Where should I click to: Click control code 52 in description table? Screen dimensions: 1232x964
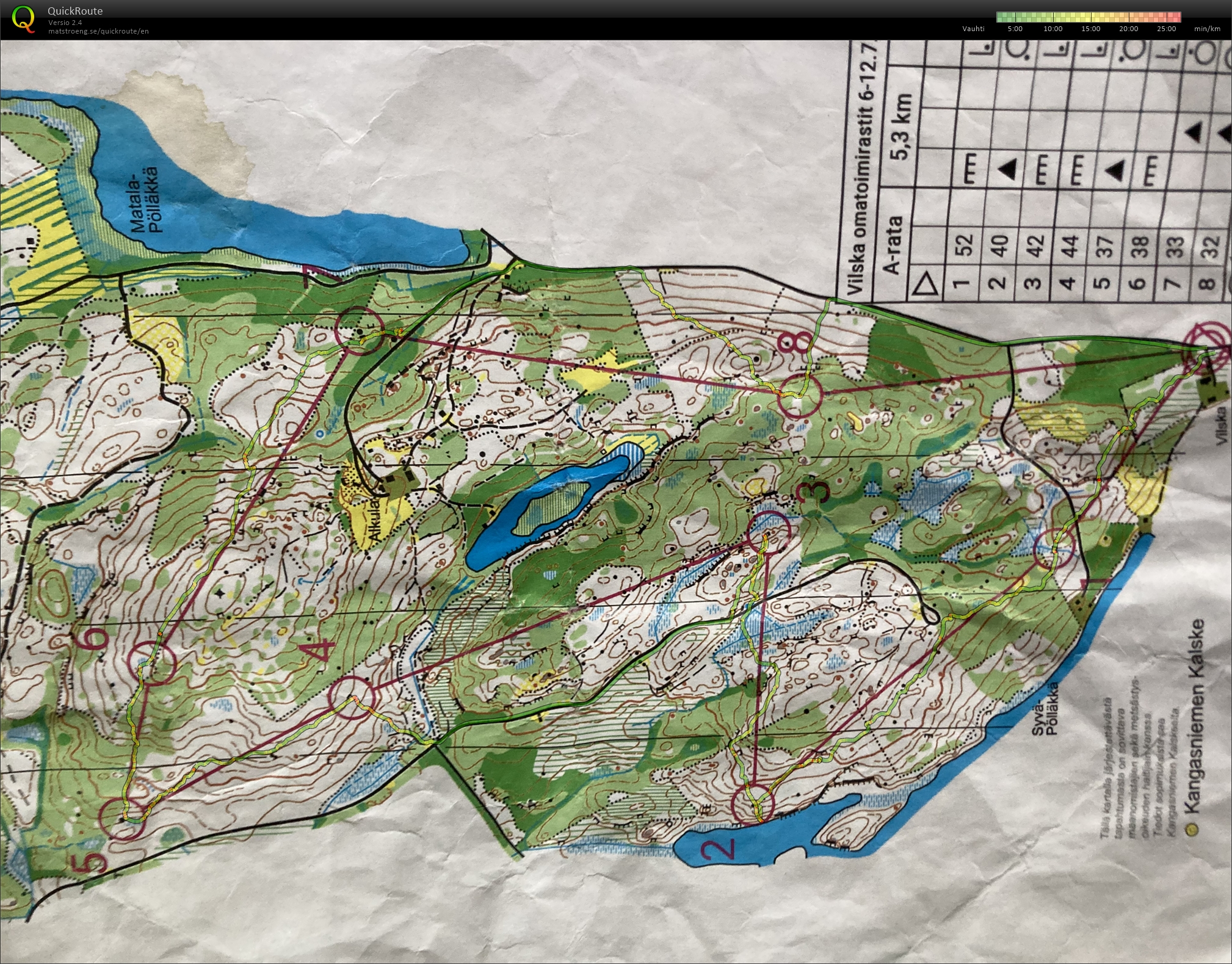coord(963,245)
